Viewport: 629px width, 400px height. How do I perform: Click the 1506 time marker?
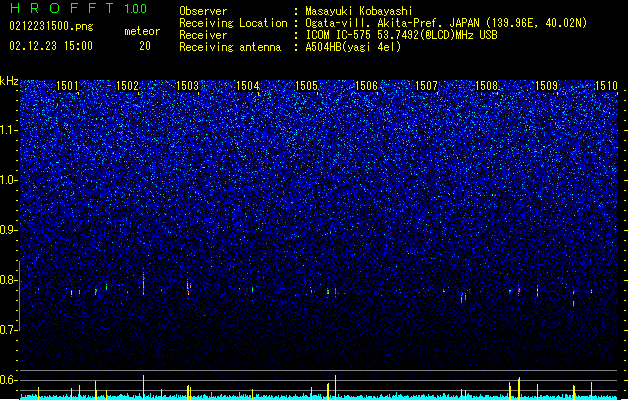point(367,86)
